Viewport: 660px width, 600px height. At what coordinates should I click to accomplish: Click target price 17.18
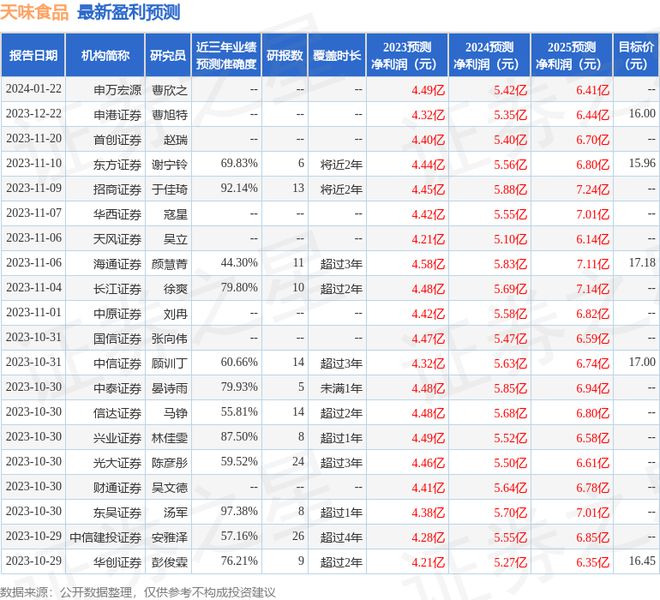pyautogui.click(x=642, y=263)
